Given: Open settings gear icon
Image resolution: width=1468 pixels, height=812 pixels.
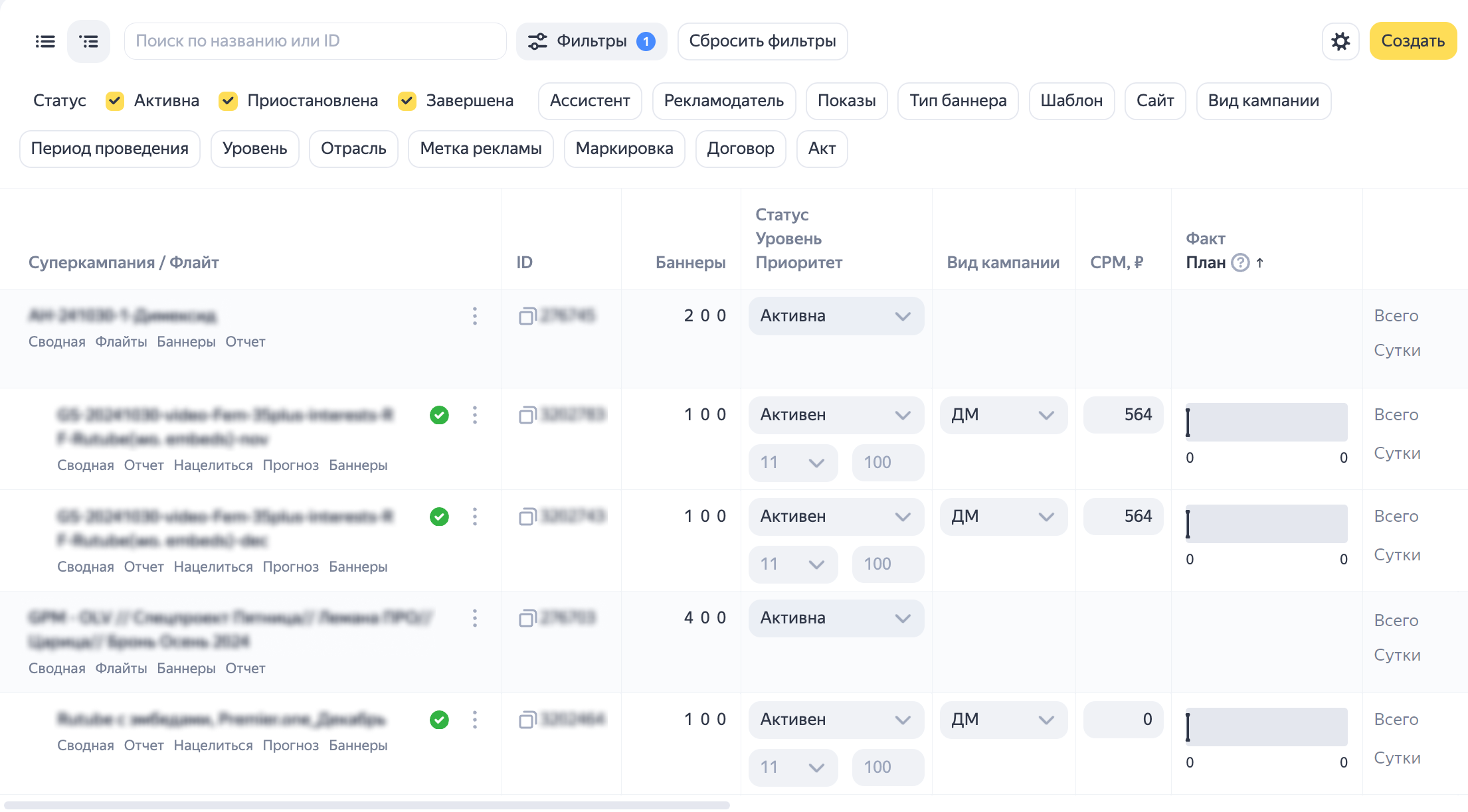Looking at the screenshot, I should coord(1340,42).
